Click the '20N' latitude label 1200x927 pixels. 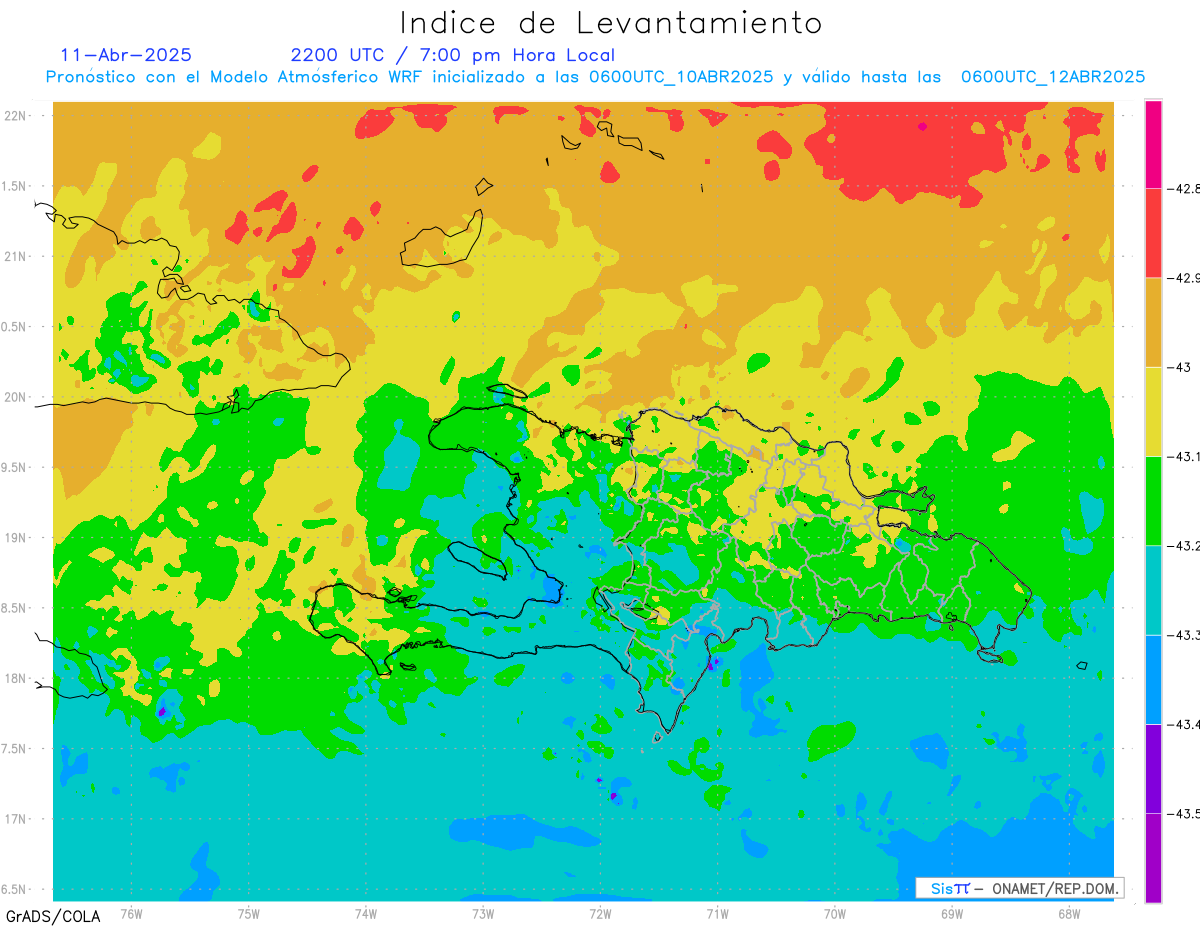[x=16, y=397]
